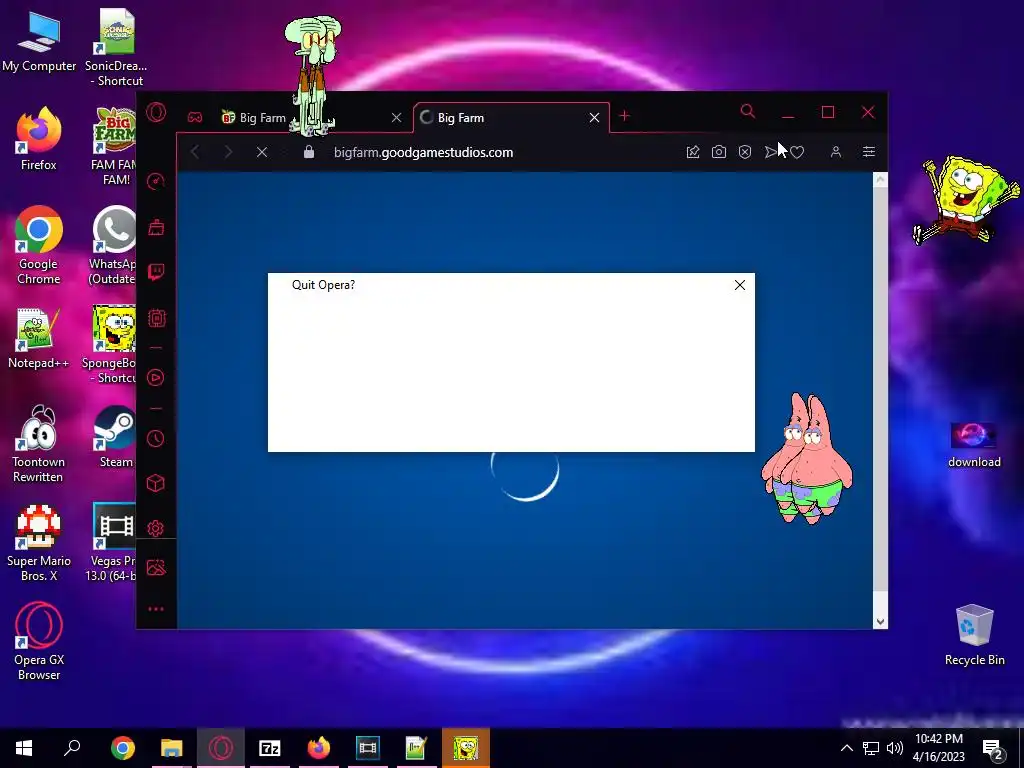
Task: Select Google Chrome desktop shortcut
Action: (39, 246)
